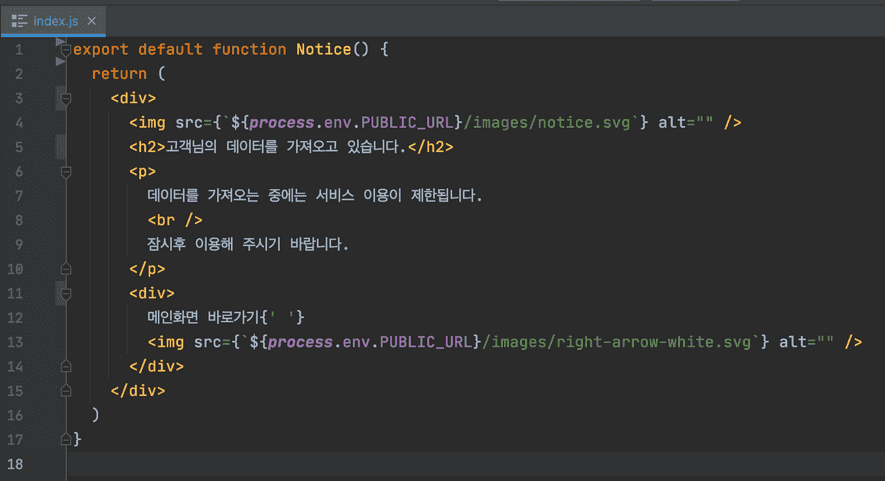
Task: Select the index.js tab
Action: click(x=55, y=21)
